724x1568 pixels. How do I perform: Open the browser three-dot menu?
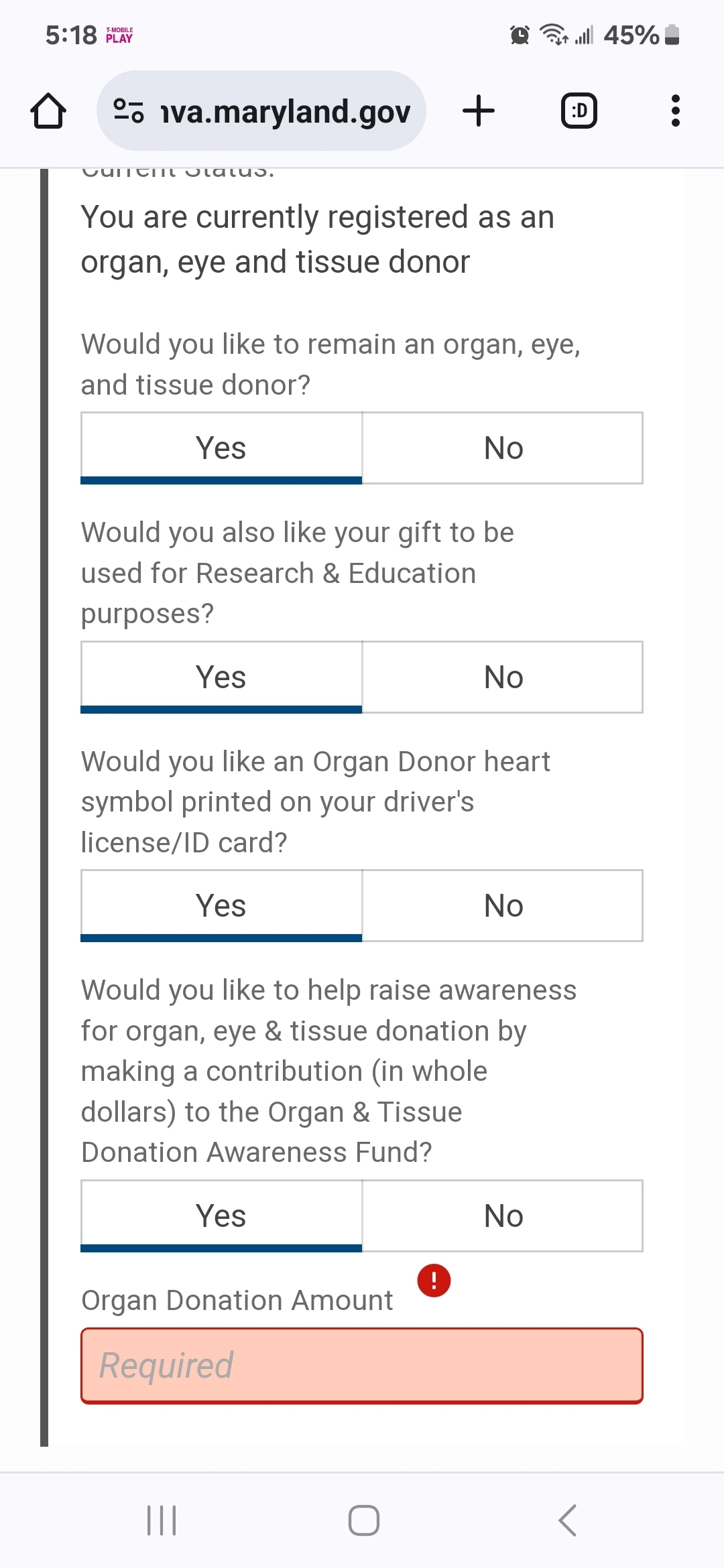(x=676, y=111)
